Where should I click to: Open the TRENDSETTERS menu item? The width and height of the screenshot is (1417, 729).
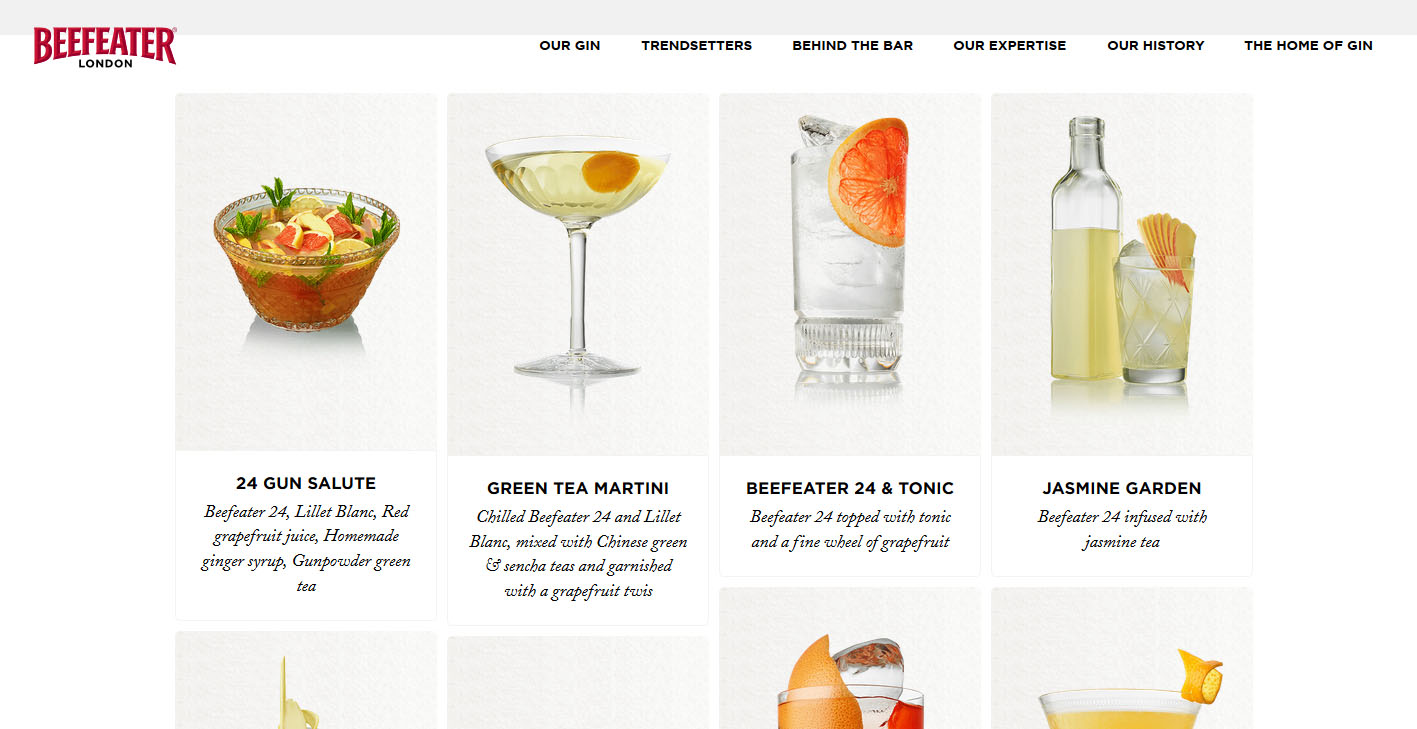[x=697, y=45]
